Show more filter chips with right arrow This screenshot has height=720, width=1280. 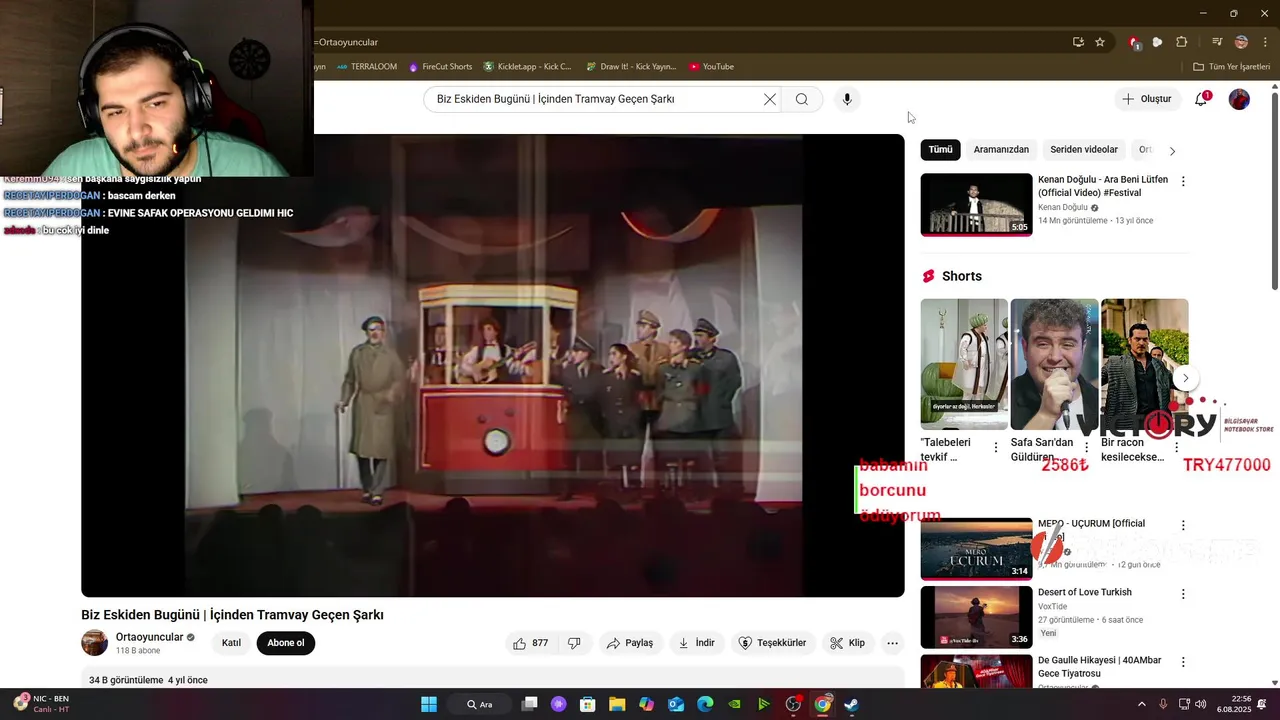(1172, 151)
